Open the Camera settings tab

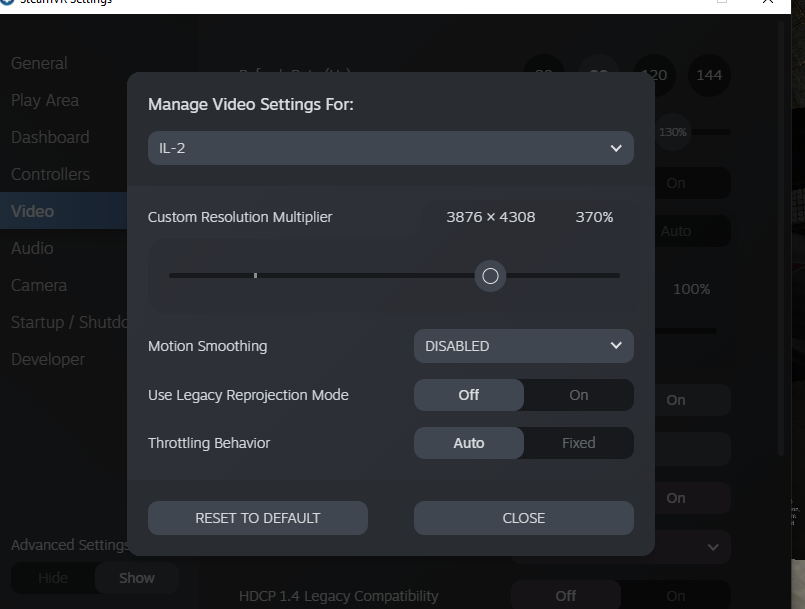pyautogui.click(x=39, y=285)
